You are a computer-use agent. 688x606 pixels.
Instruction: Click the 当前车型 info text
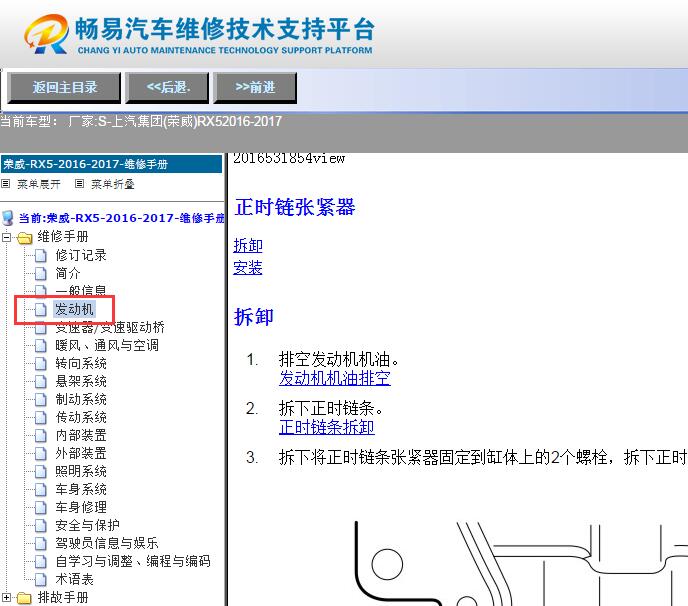click(141, 121)
